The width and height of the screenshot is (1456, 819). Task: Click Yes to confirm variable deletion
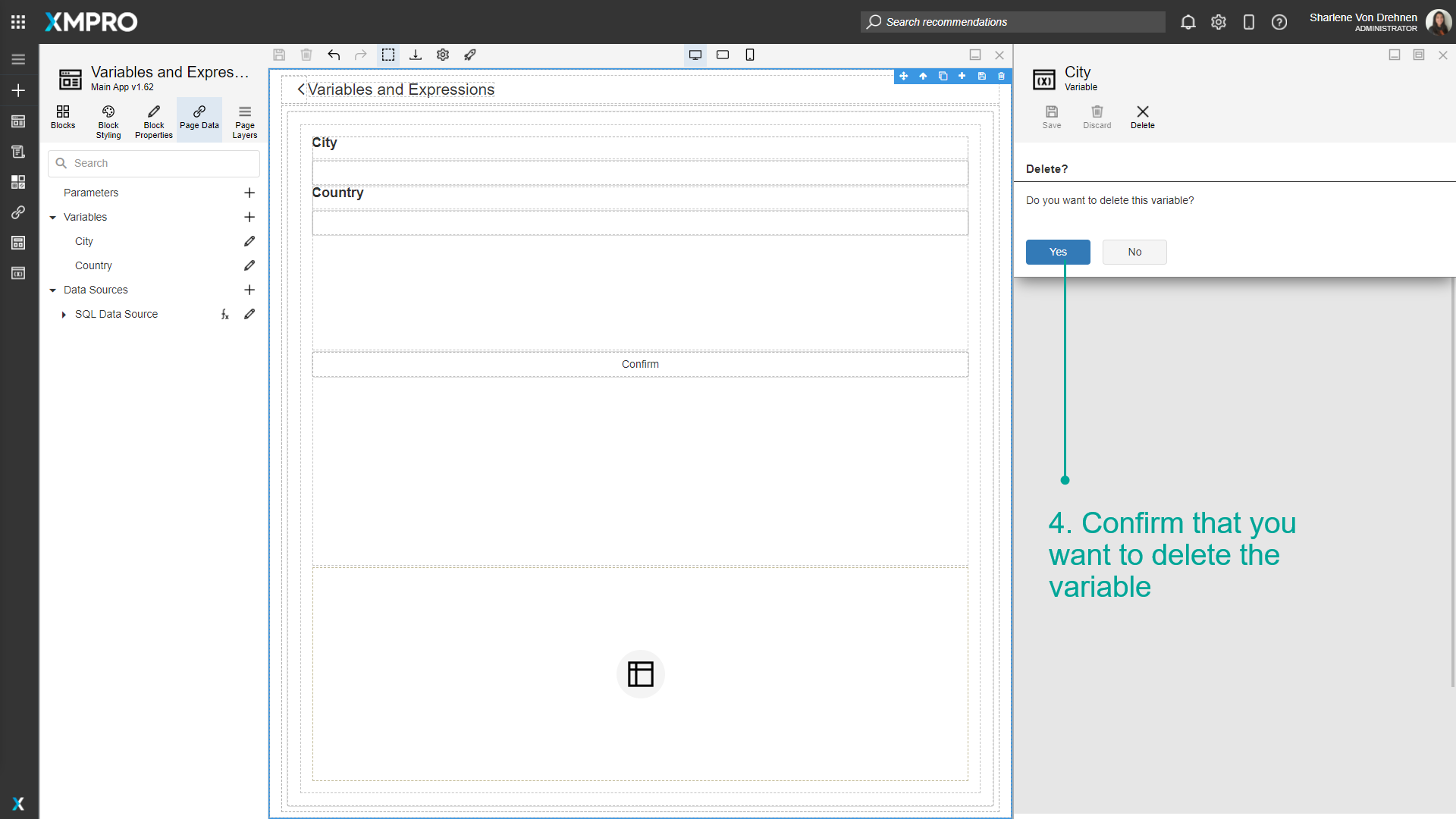[x=1058, y=252]
